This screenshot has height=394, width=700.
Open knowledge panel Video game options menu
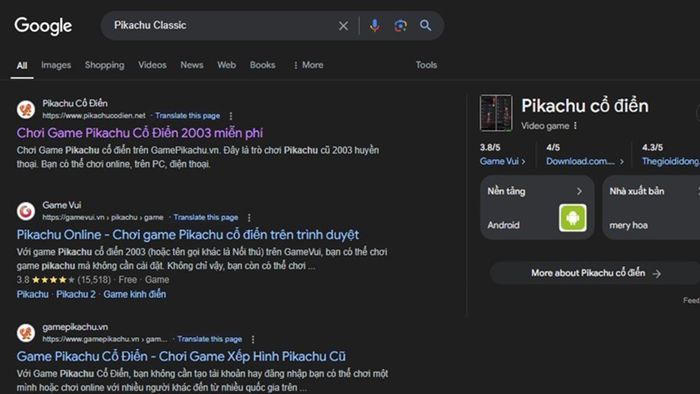575,126
